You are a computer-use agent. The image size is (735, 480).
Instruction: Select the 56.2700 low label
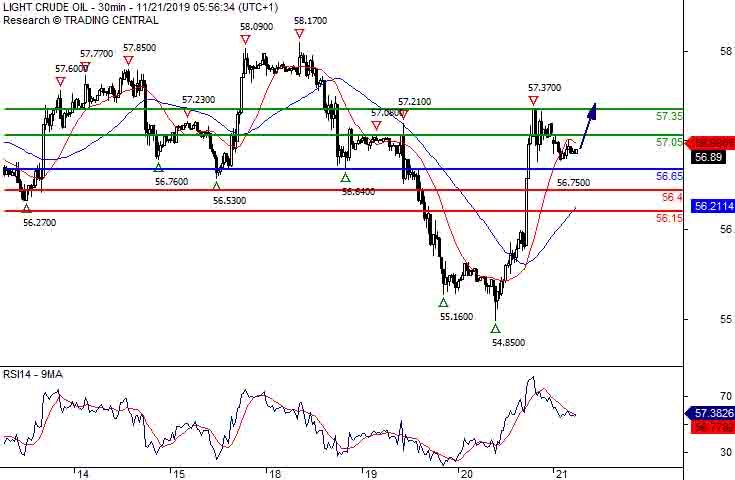[39, 223]
